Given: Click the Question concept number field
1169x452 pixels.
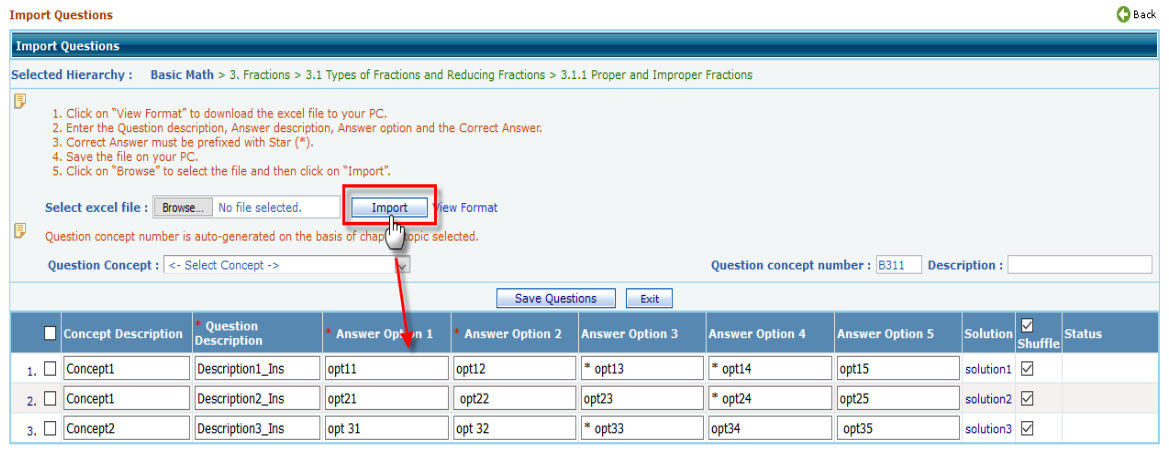Looking at the screenshot, I should [x=898, y=266].
